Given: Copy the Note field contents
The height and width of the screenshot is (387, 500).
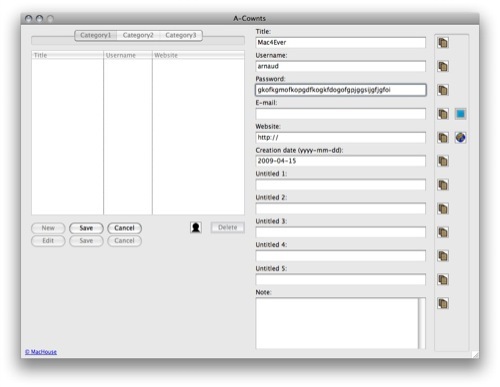Looking at the screenshot, I should (443, 303).
